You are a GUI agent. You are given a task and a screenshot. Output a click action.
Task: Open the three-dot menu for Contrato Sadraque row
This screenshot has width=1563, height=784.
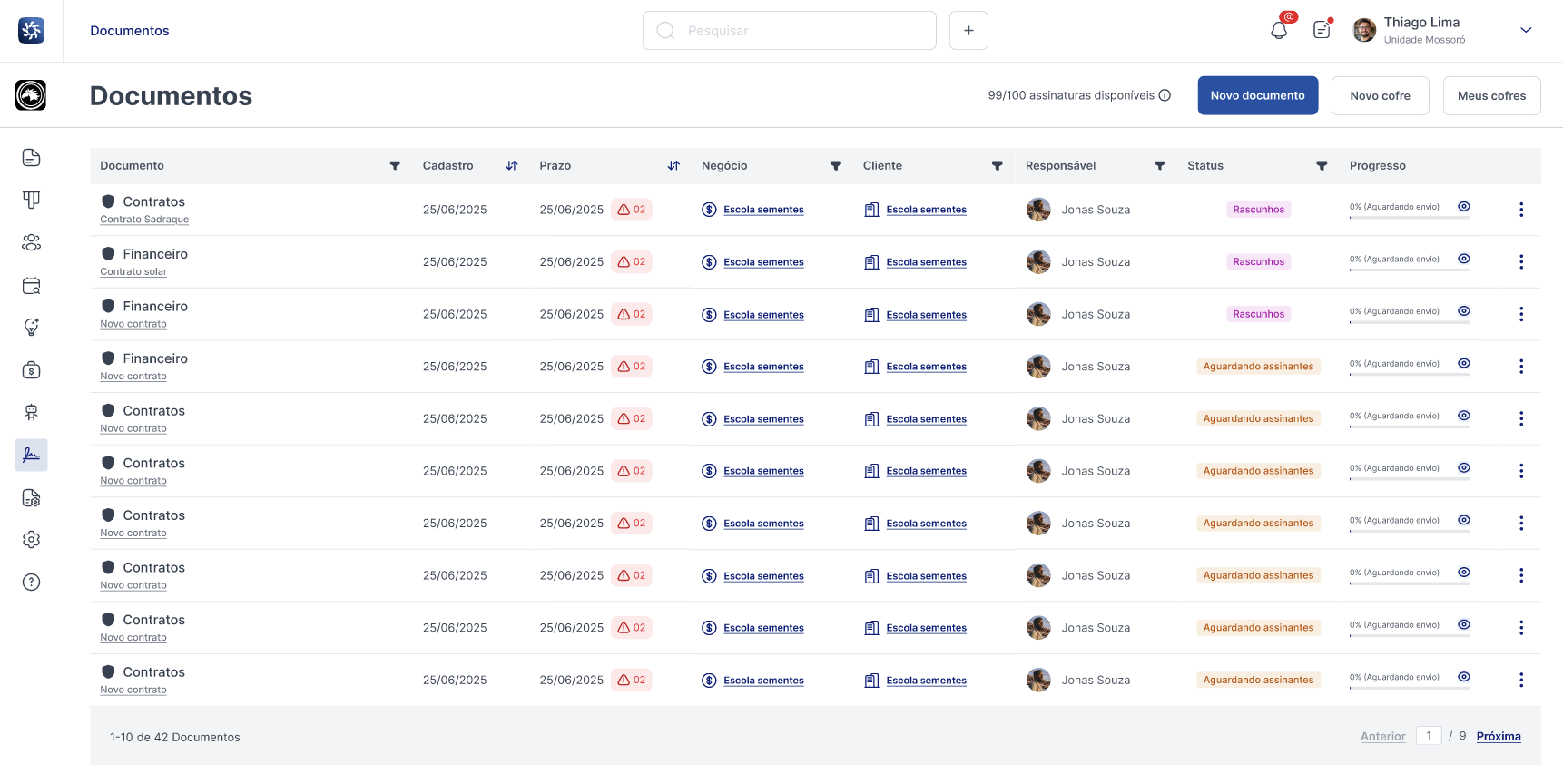click(1521, 210)
